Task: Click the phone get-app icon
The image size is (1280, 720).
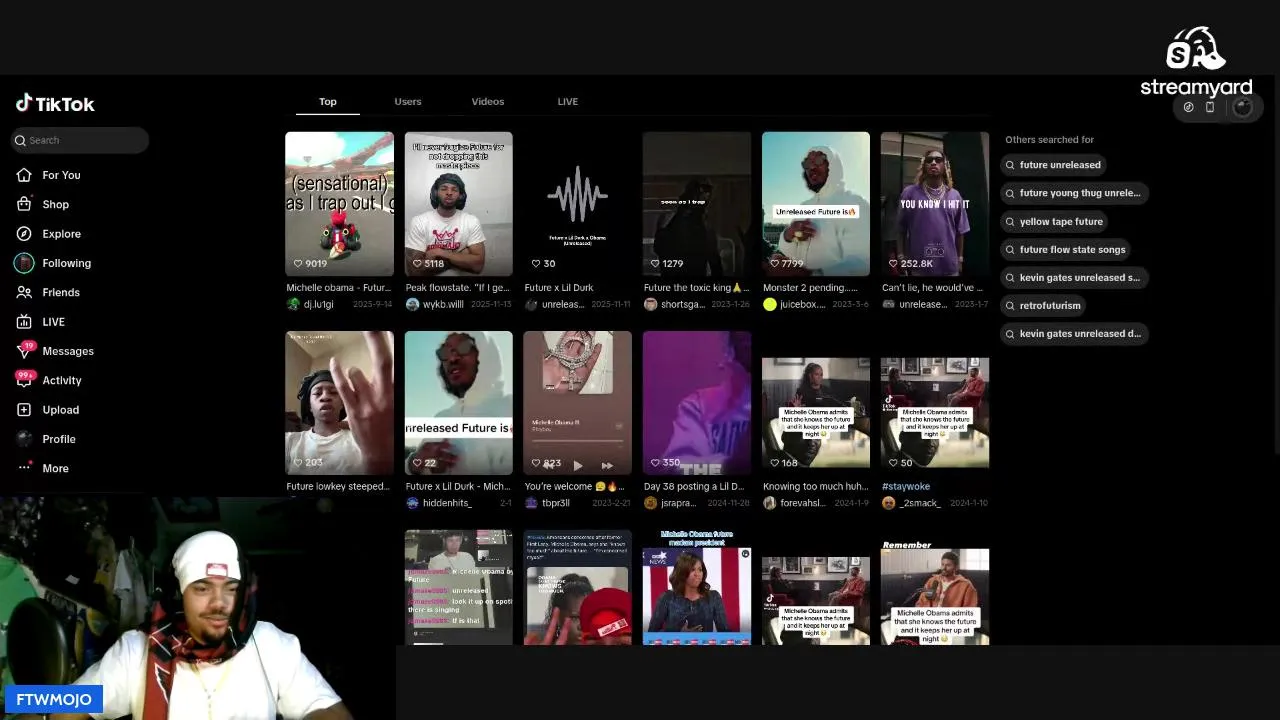Action: tap(1210, 107)
